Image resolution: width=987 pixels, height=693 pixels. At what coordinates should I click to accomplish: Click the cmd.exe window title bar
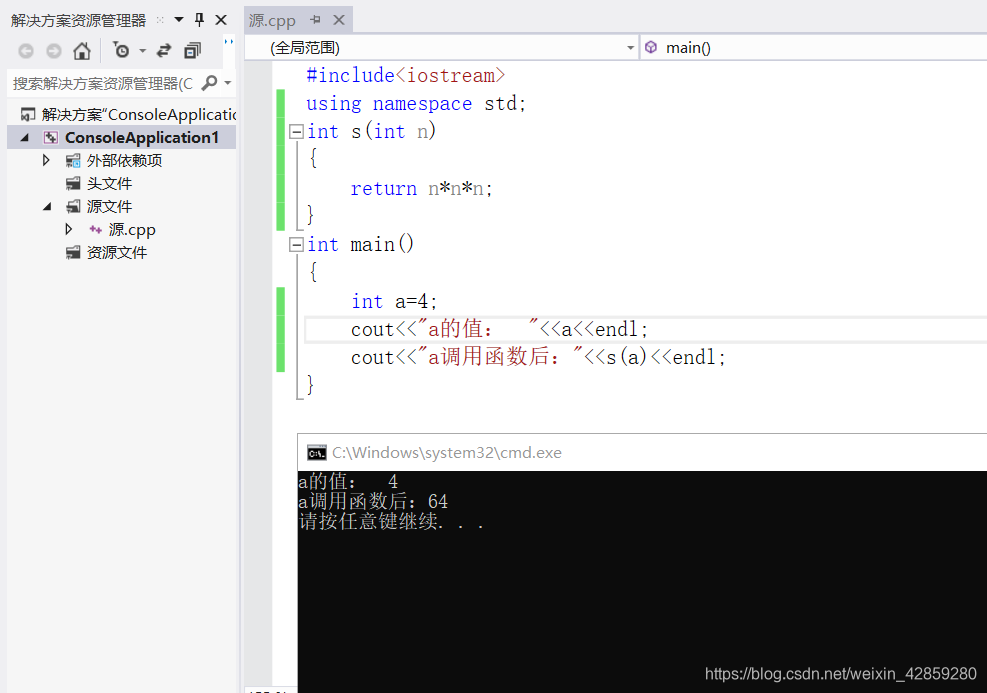coord(642,453)
